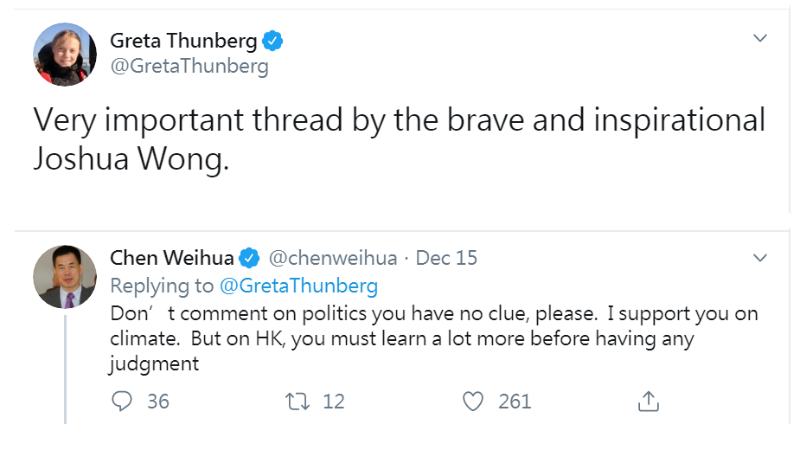This screenshot has width=800, height=450.
Task: Click @GretaThunberg in the Replying to line
Action: pyautogui.click(x=298, y=286)
